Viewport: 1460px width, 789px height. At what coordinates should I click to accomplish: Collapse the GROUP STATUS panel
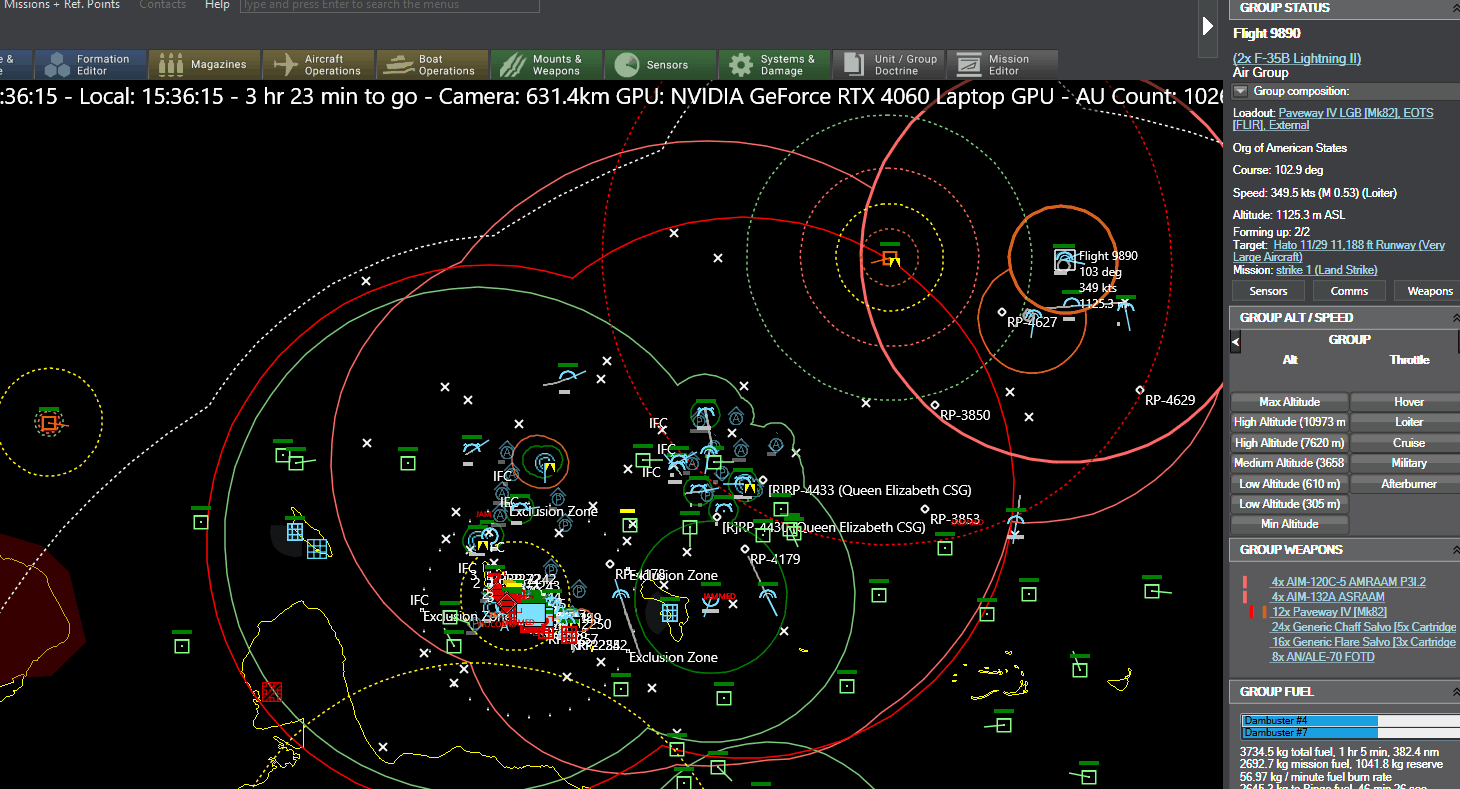pyautogui.click(x=1453, y=8)
